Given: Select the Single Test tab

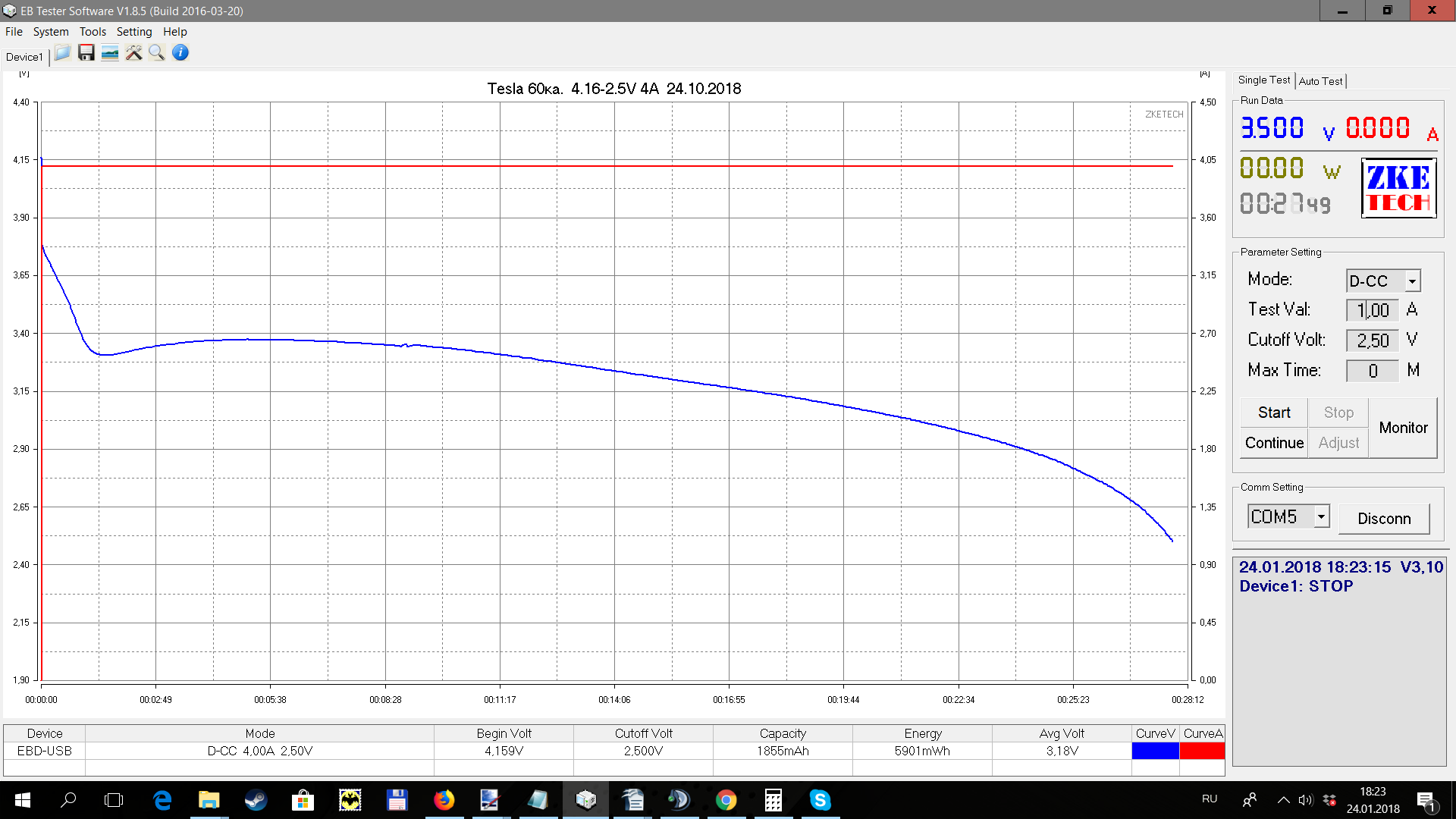Looking at the screenshot, I should click(x=1263, y=80).
